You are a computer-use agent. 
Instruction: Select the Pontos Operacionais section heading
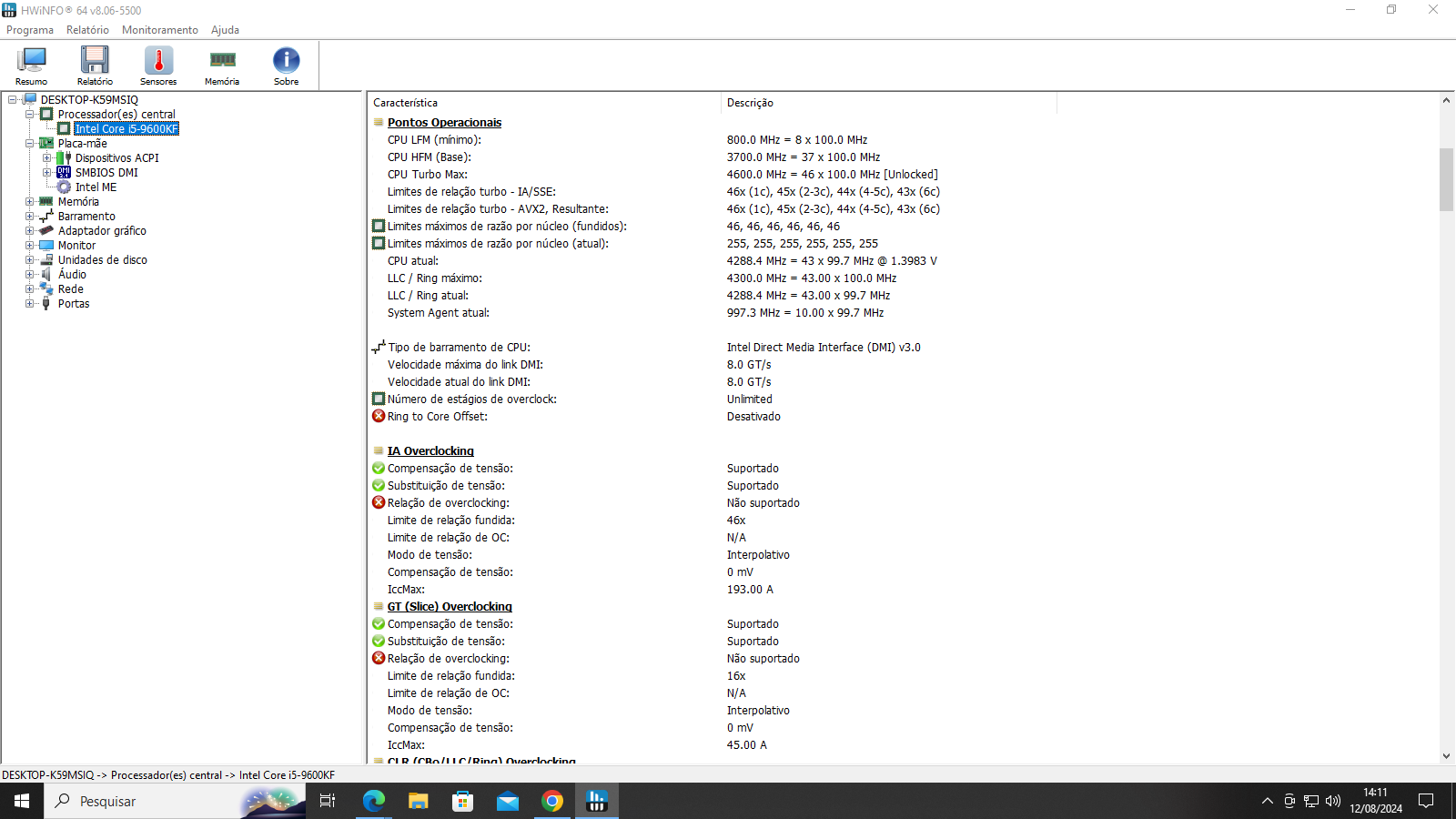(444, 123)
